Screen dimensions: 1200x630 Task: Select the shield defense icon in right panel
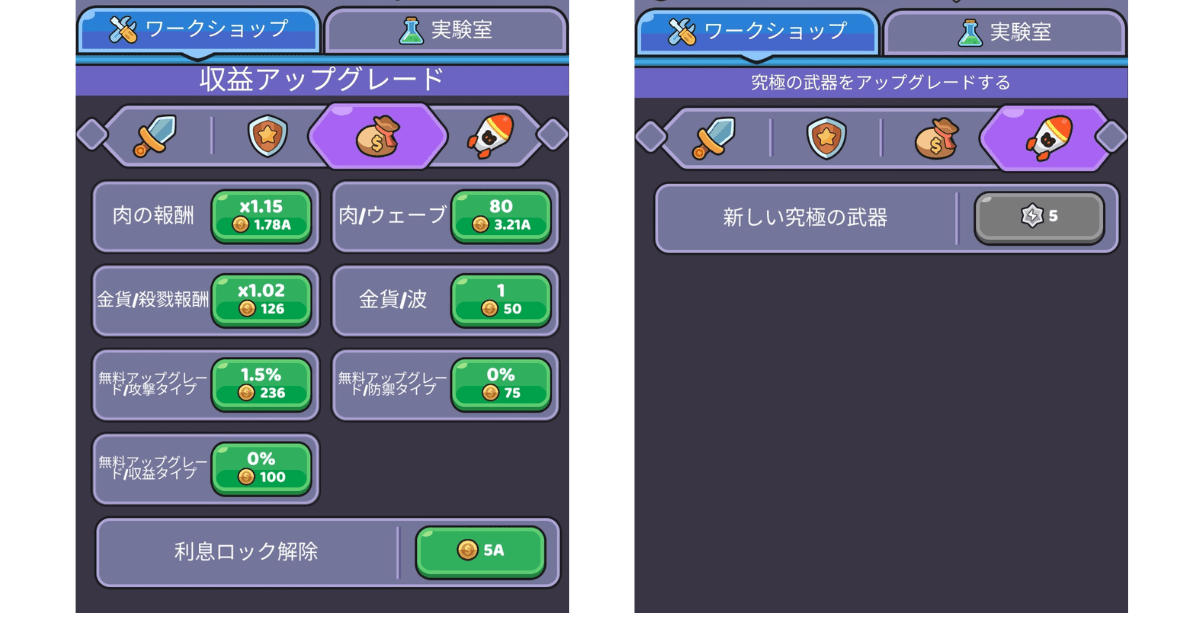coord(827,138)
